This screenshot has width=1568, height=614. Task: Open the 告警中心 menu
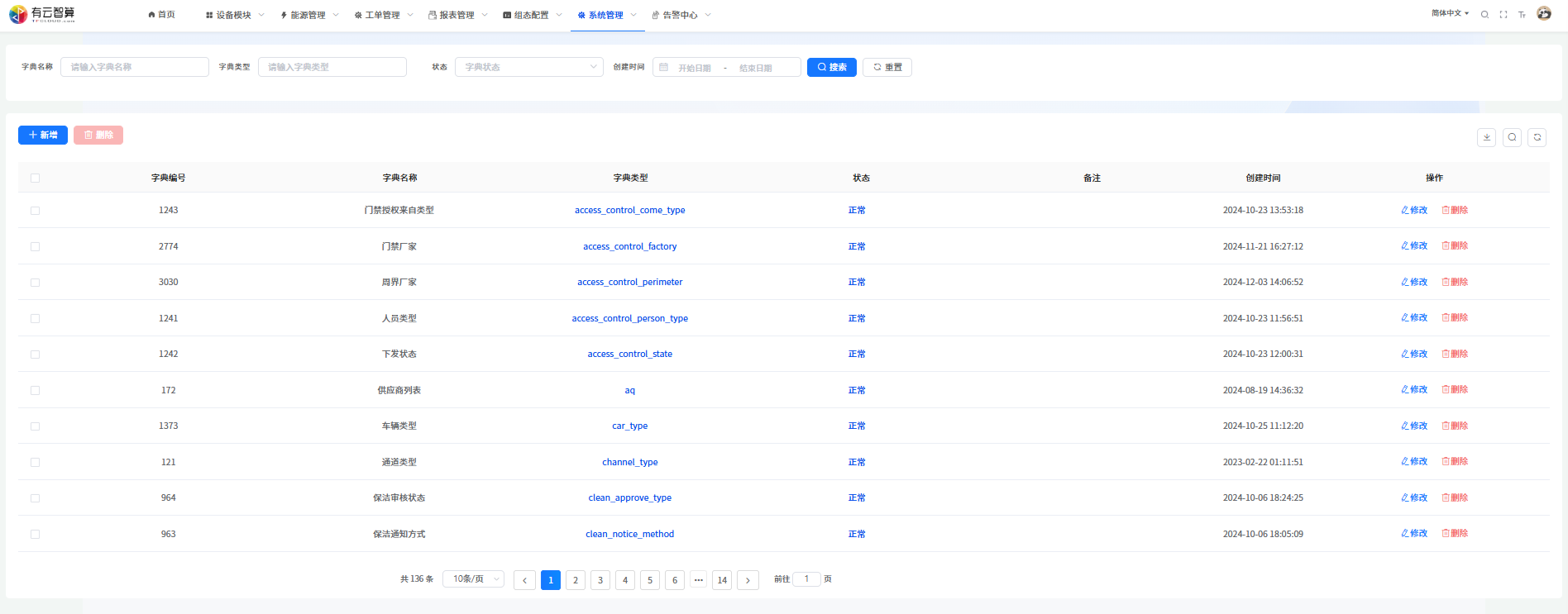tap(681, 15)
